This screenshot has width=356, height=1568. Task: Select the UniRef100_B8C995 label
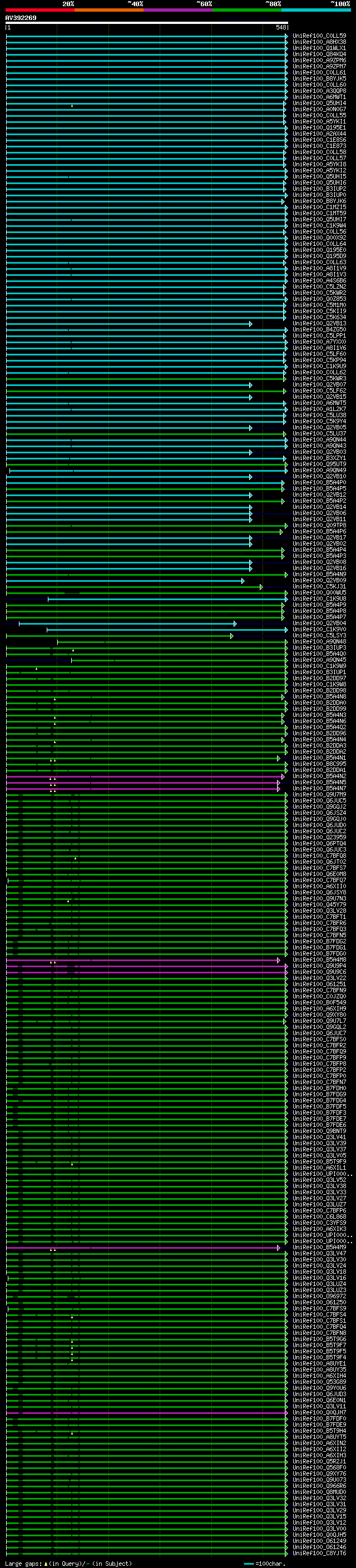click(319, 764)
